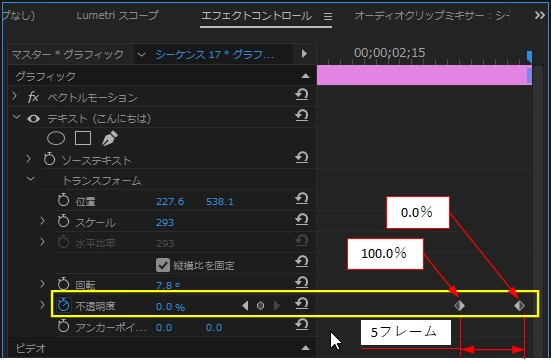Reset the 不透明度 parameter

point(302,303)
